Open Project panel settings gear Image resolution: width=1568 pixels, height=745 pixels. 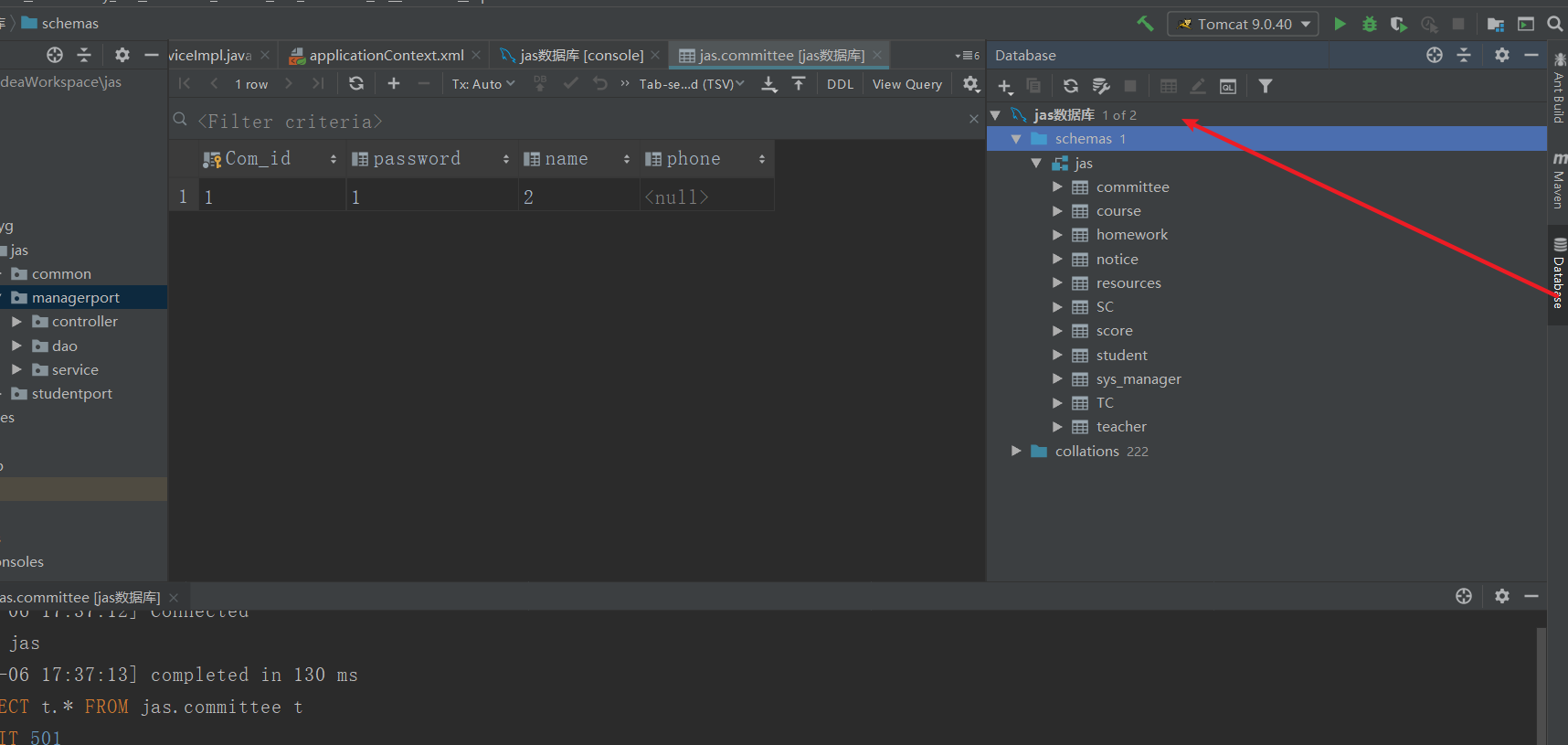pos(122,55)
